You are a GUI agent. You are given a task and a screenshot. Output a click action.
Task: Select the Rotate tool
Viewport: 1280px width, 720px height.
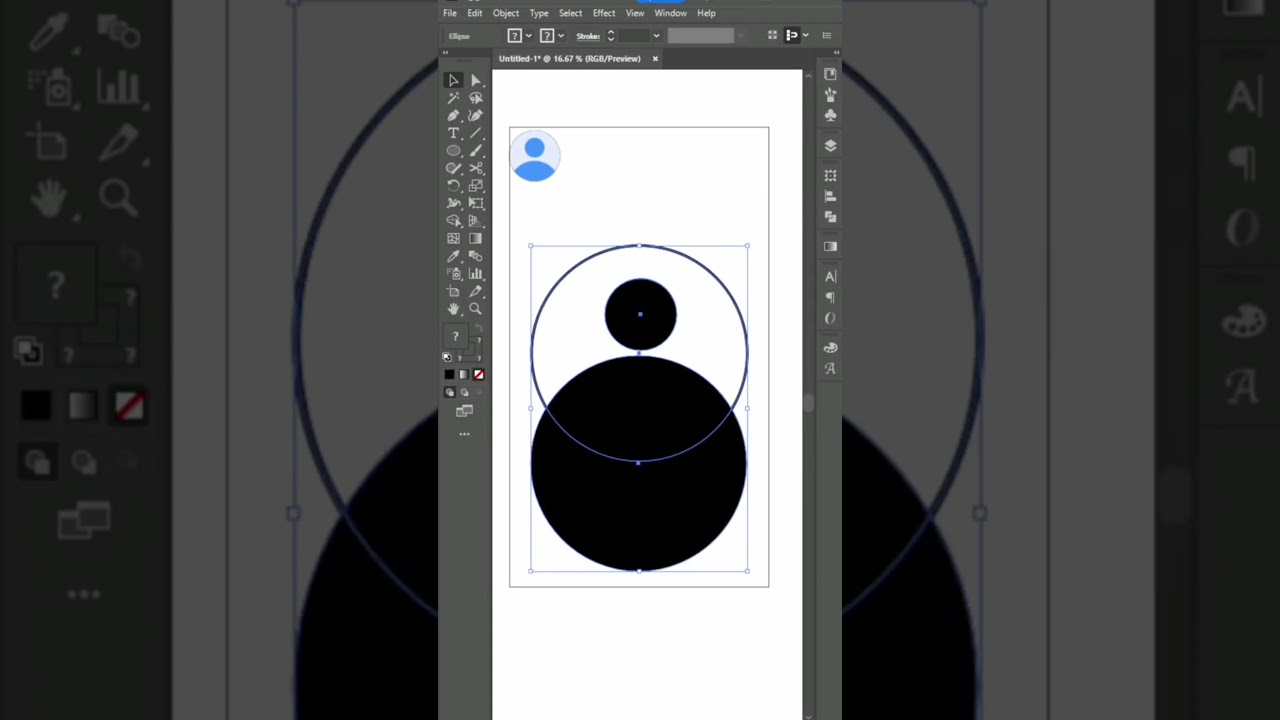tap(453, 186)
